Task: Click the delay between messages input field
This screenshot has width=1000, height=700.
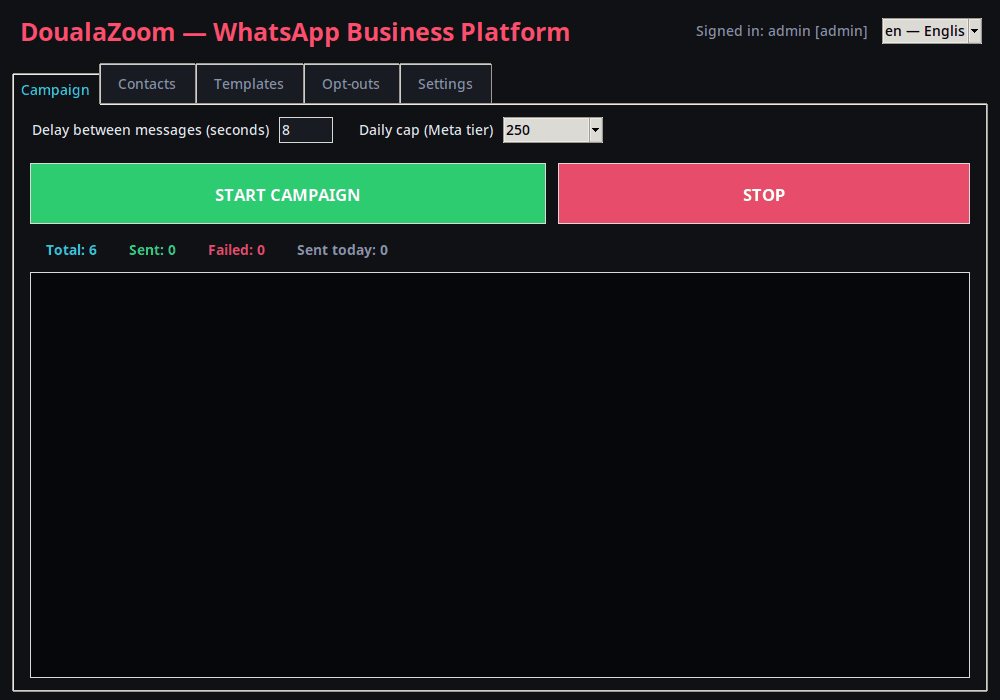Action: click(305, 130)
